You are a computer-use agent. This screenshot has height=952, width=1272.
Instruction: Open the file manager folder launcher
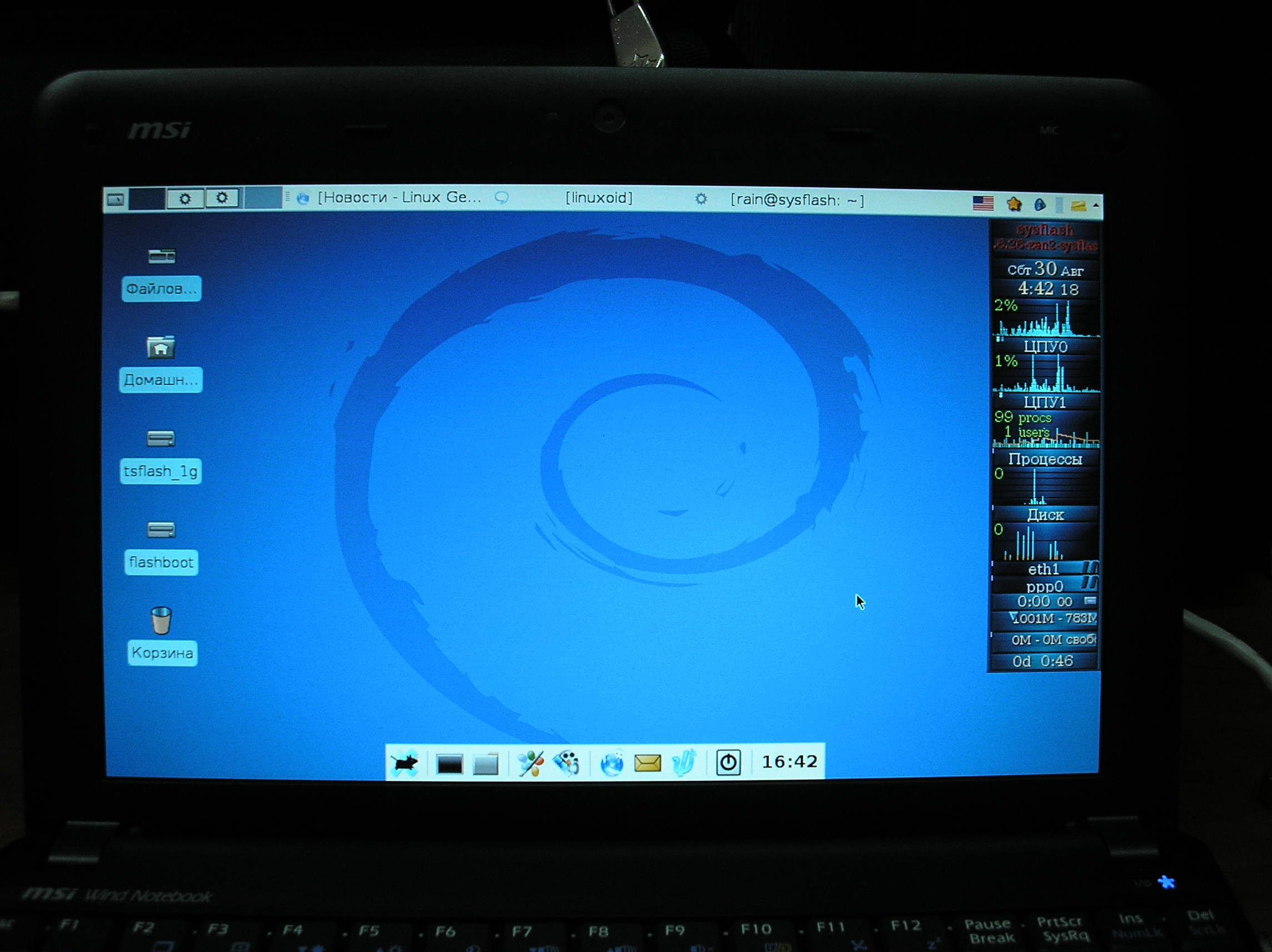486,765
